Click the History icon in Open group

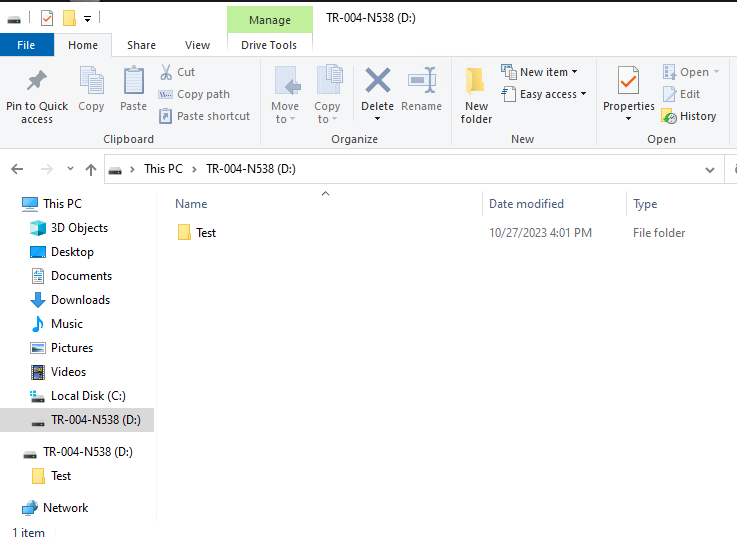[668, 116]
